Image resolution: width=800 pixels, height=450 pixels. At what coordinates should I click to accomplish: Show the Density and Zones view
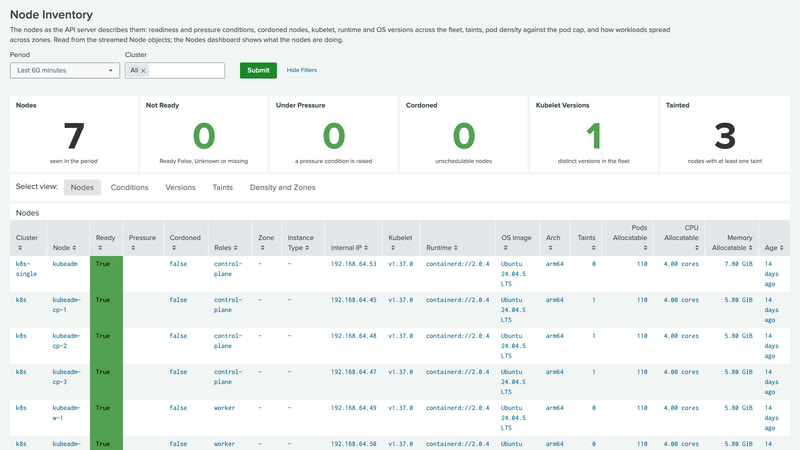(282, 187)
